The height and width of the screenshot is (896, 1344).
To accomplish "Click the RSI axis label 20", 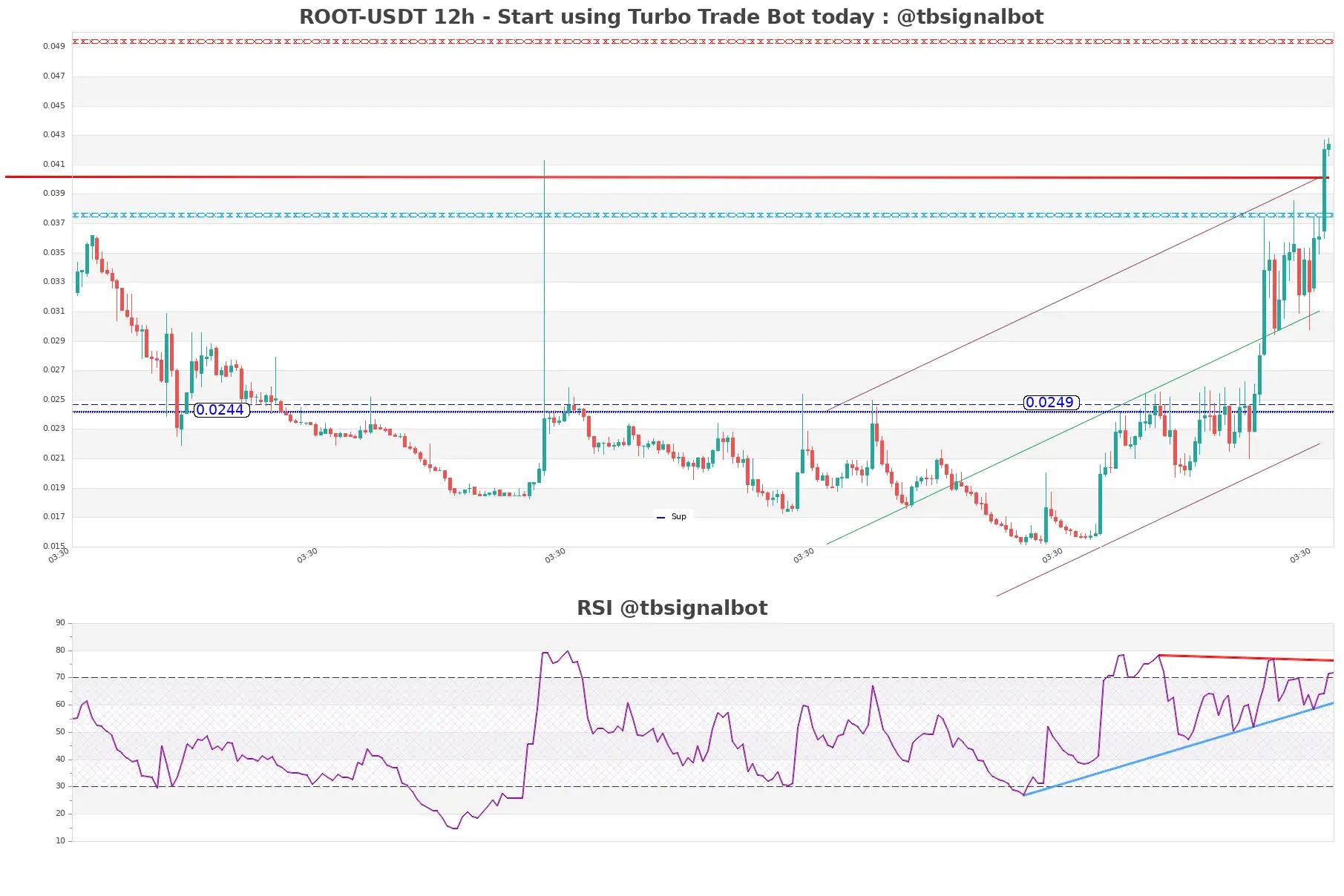I will [60, 813].
